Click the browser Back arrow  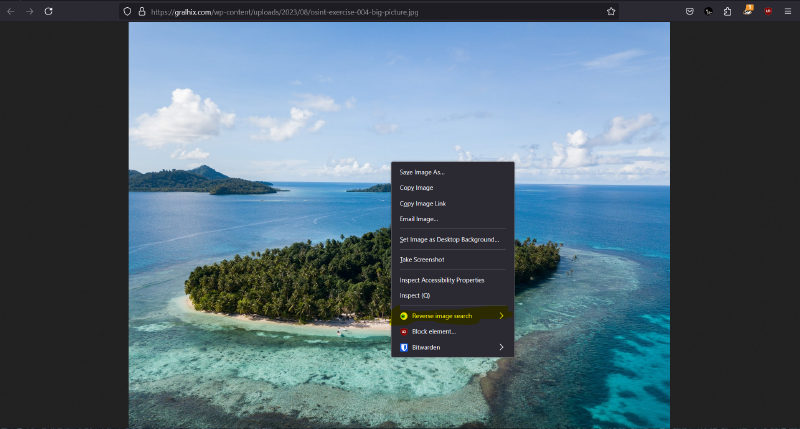pyautogui.click(x=9, y=11)
